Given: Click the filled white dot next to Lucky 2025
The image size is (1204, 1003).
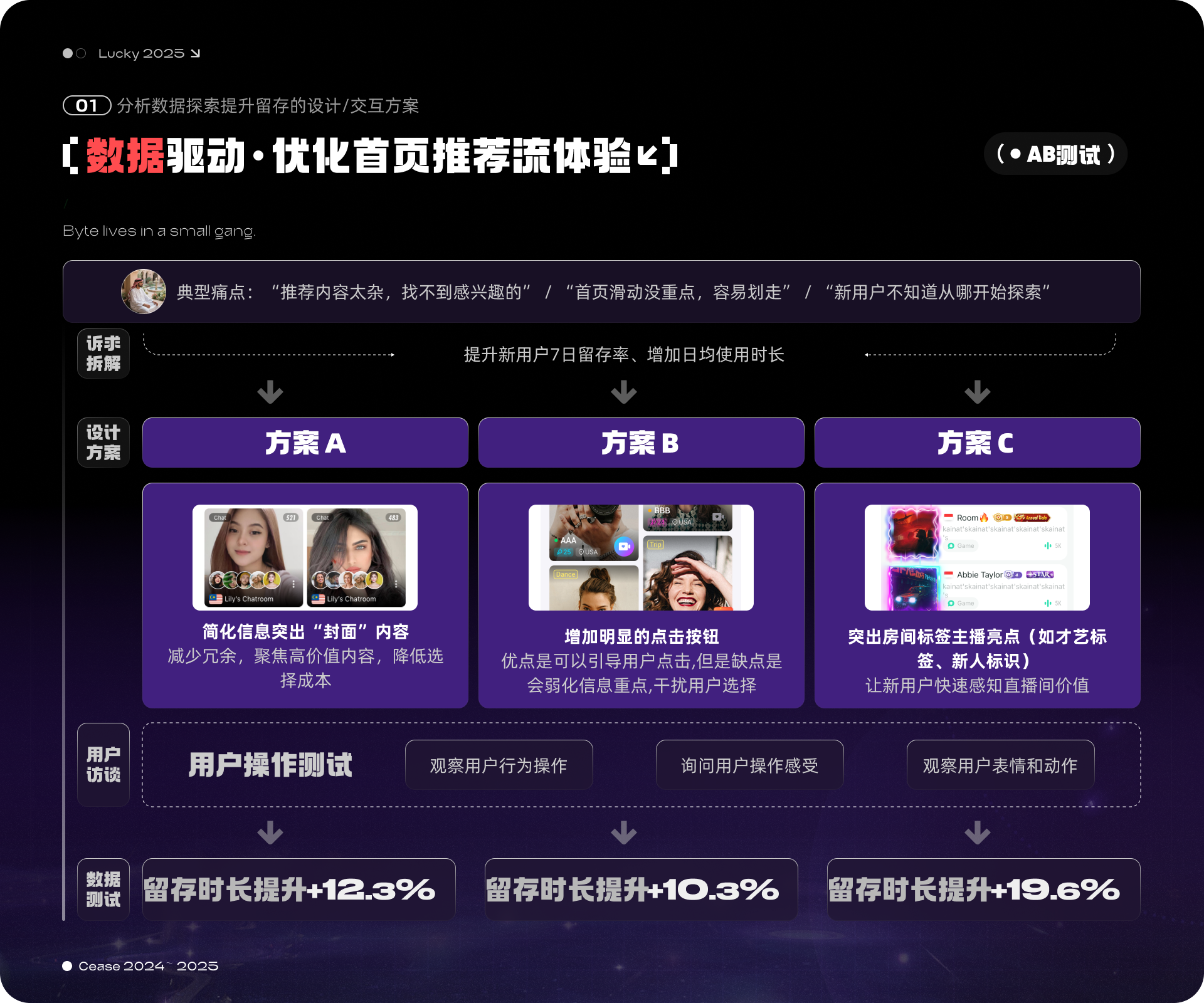Looking at the screenshot, I should click(68, 53).
